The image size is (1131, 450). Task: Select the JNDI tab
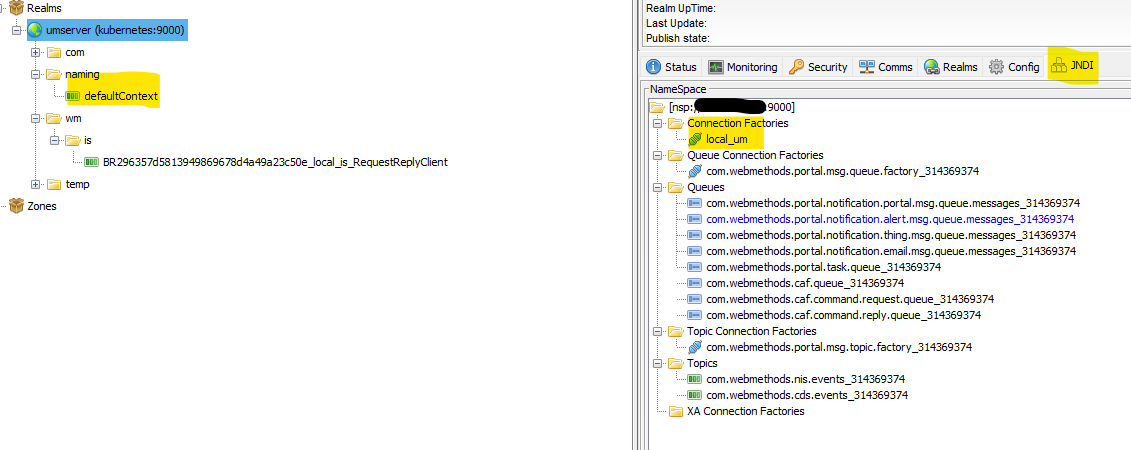[1072, 66]
